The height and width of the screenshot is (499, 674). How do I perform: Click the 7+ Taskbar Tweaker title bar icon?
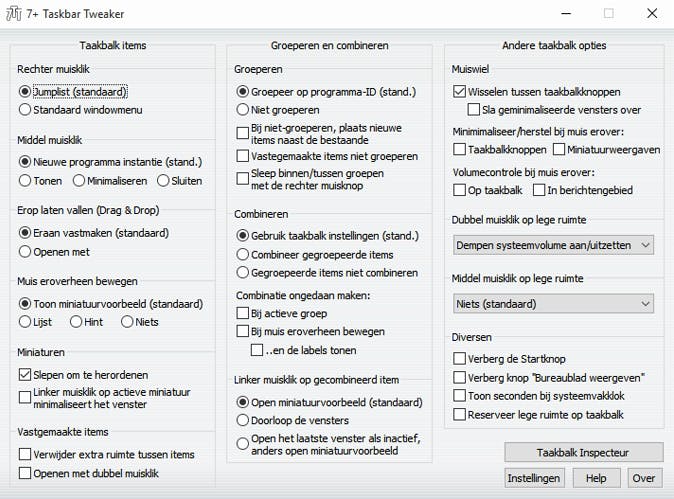pos(14,14)
